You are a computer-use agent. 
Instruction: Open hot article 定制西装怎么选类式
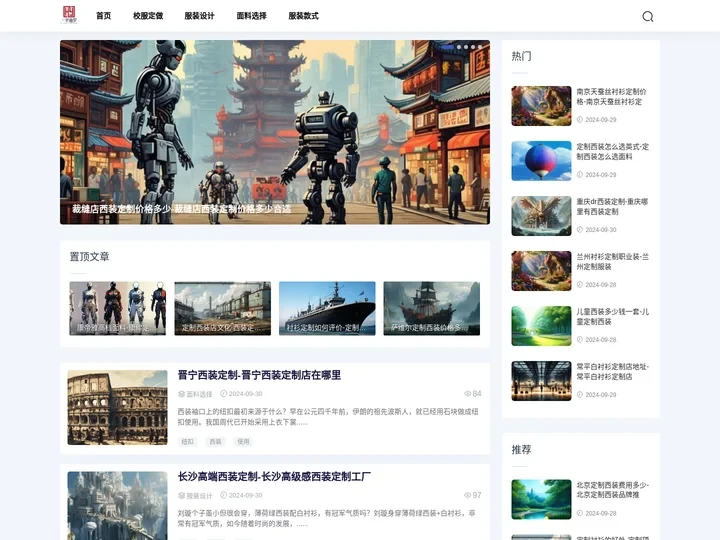coord(613,152)
